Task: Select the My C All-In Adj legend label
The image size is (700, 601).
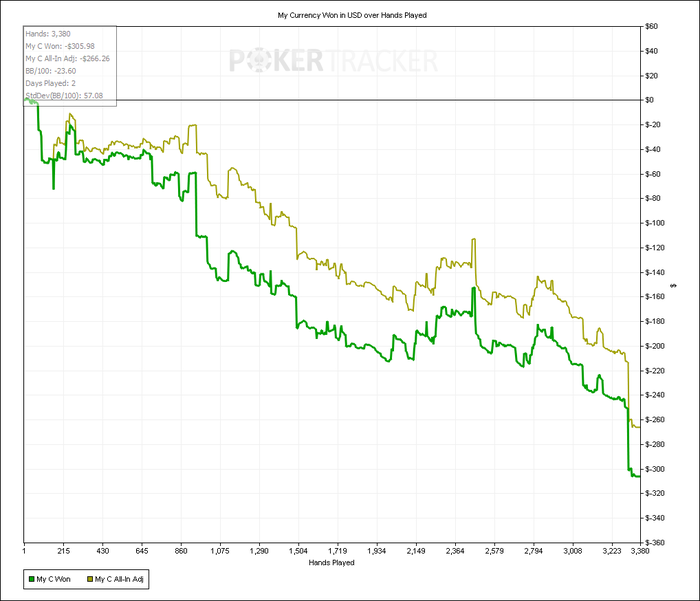Action: (x=119, y=579)
